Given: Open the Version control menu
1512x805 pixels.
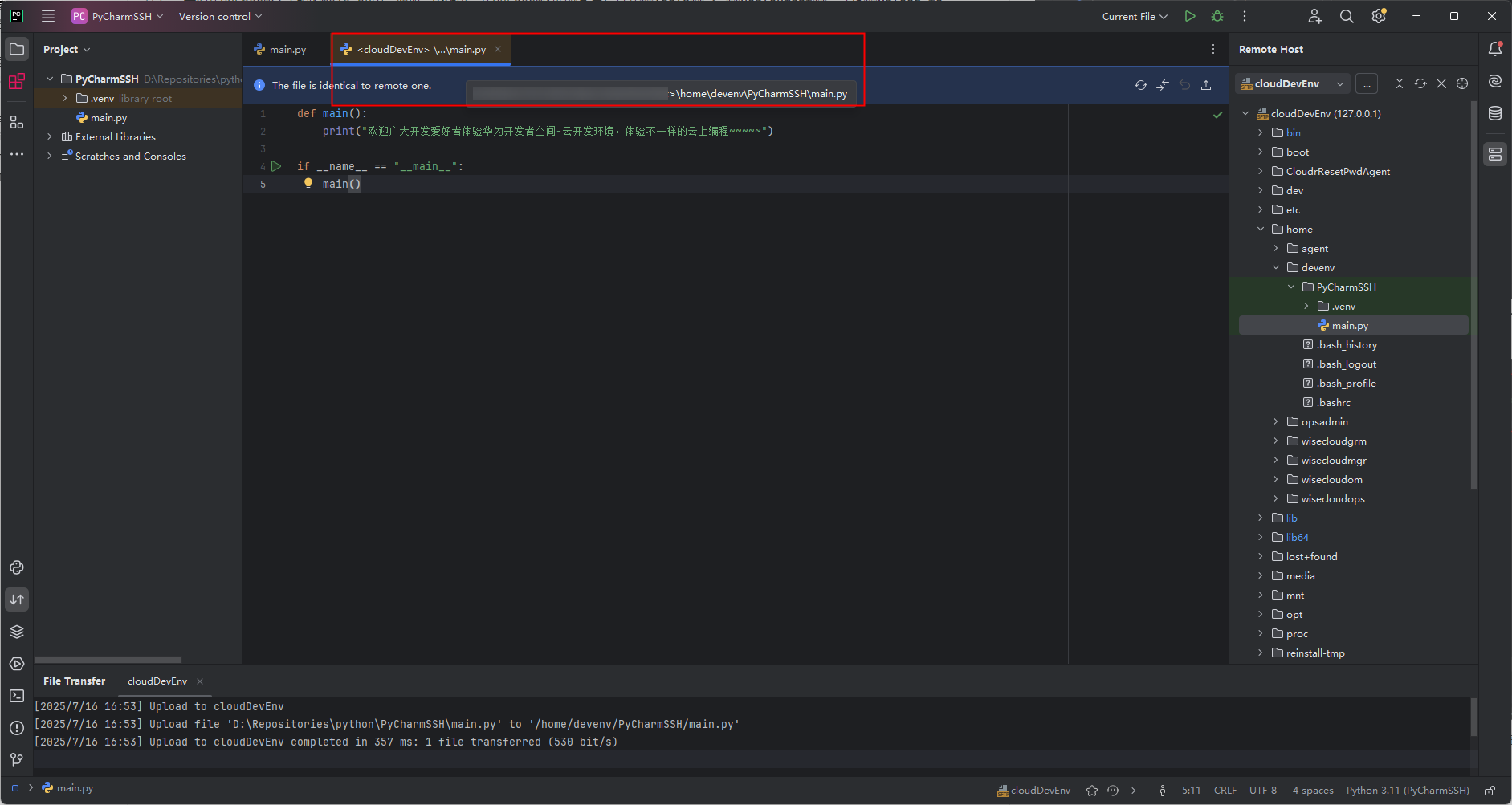Looking at the screenshot, I should click(x=215, y=16).
